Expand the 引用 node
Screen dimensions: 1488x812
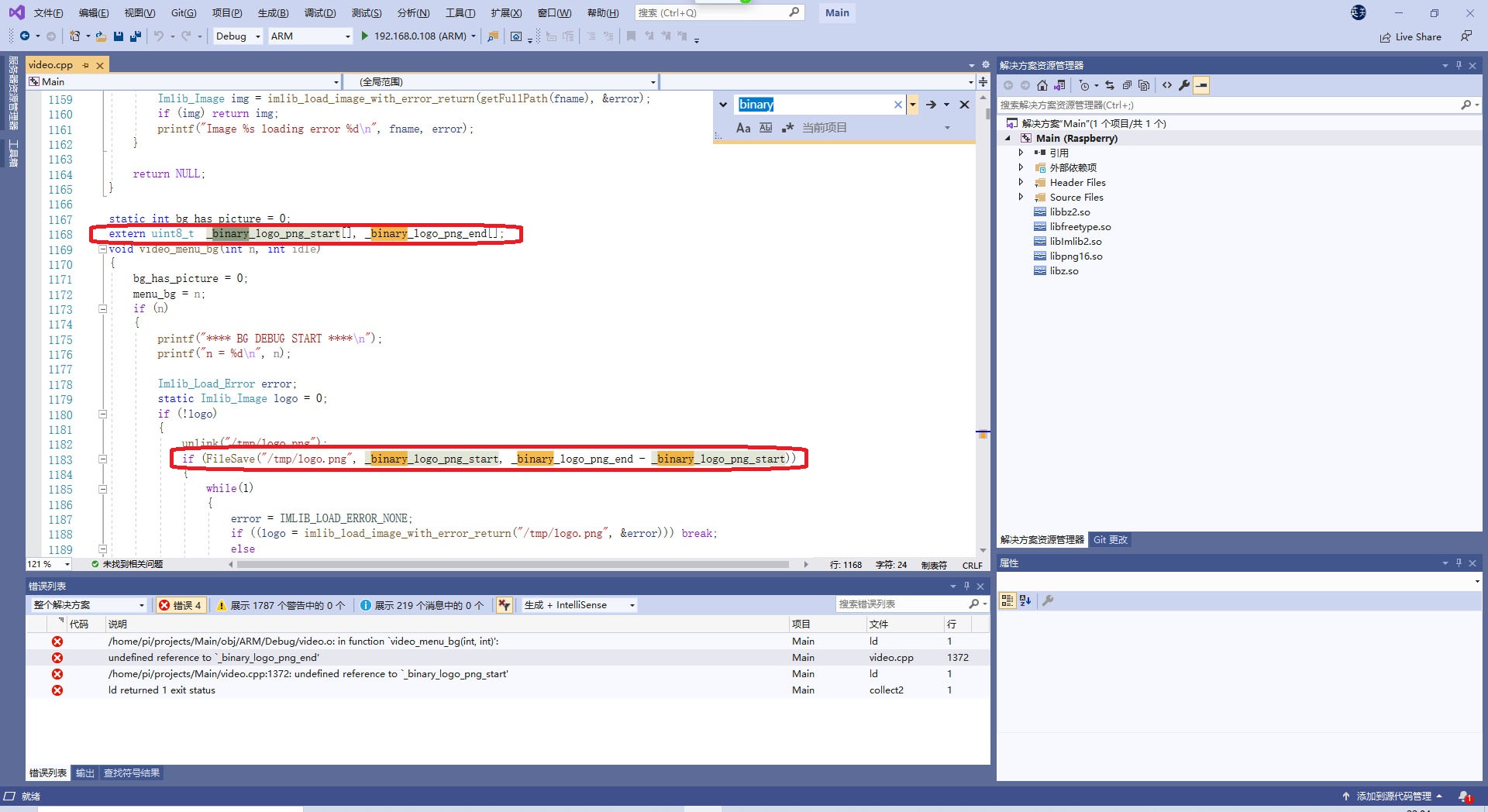pyautogui.click(x=1021, y=153)
